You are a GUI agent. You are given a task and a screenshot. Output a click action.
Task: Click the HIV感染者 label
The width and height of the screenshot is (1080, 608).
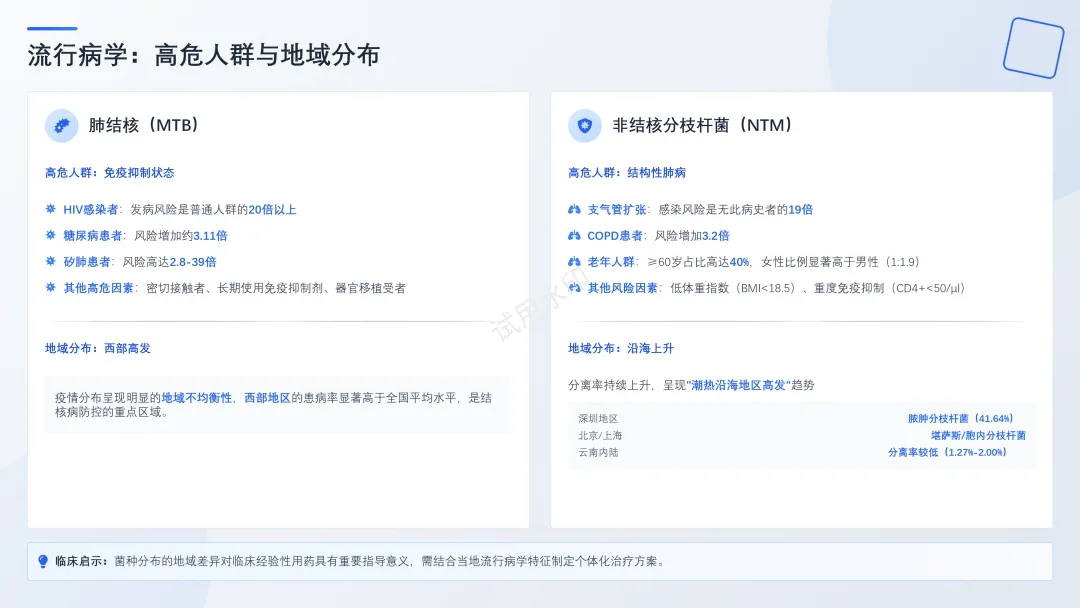click(x=91, y=209)
